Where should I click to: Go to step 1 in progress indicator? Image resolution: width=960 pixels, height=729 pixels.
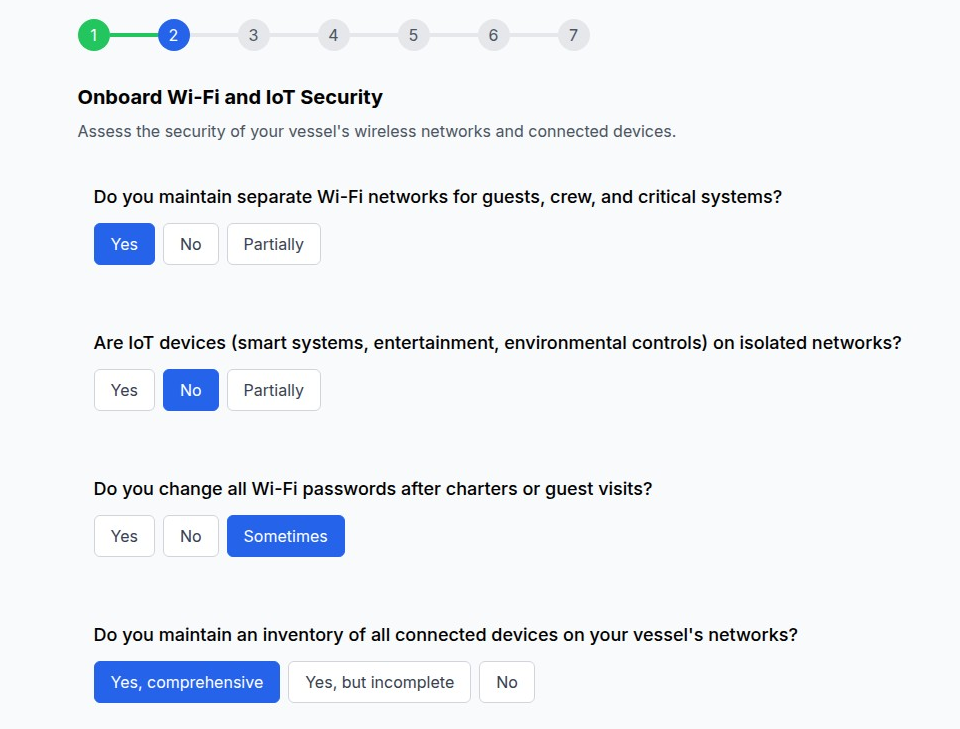94,35
